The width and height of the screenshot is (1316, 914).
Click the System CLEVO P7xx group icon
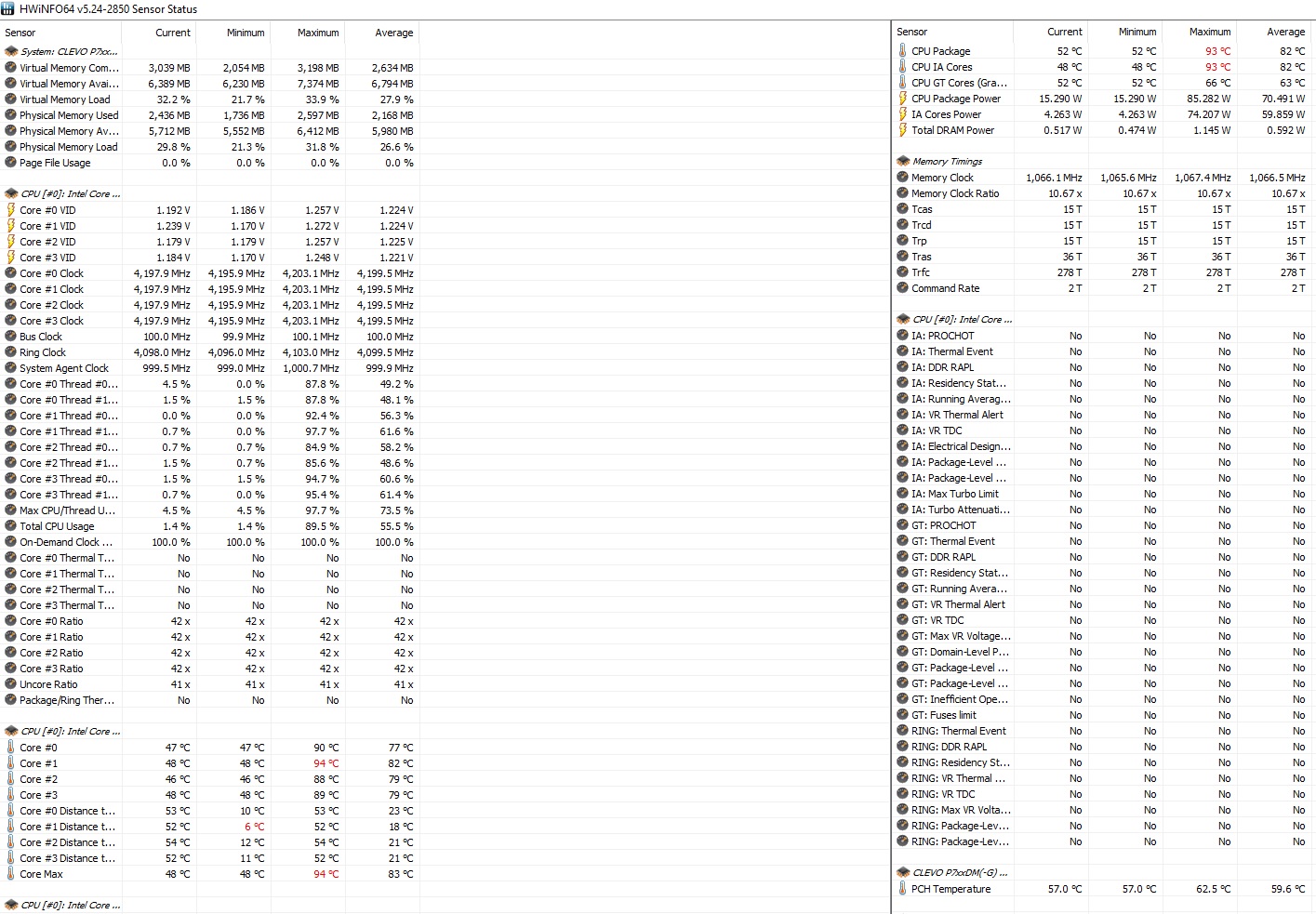[x=11, y=51]
